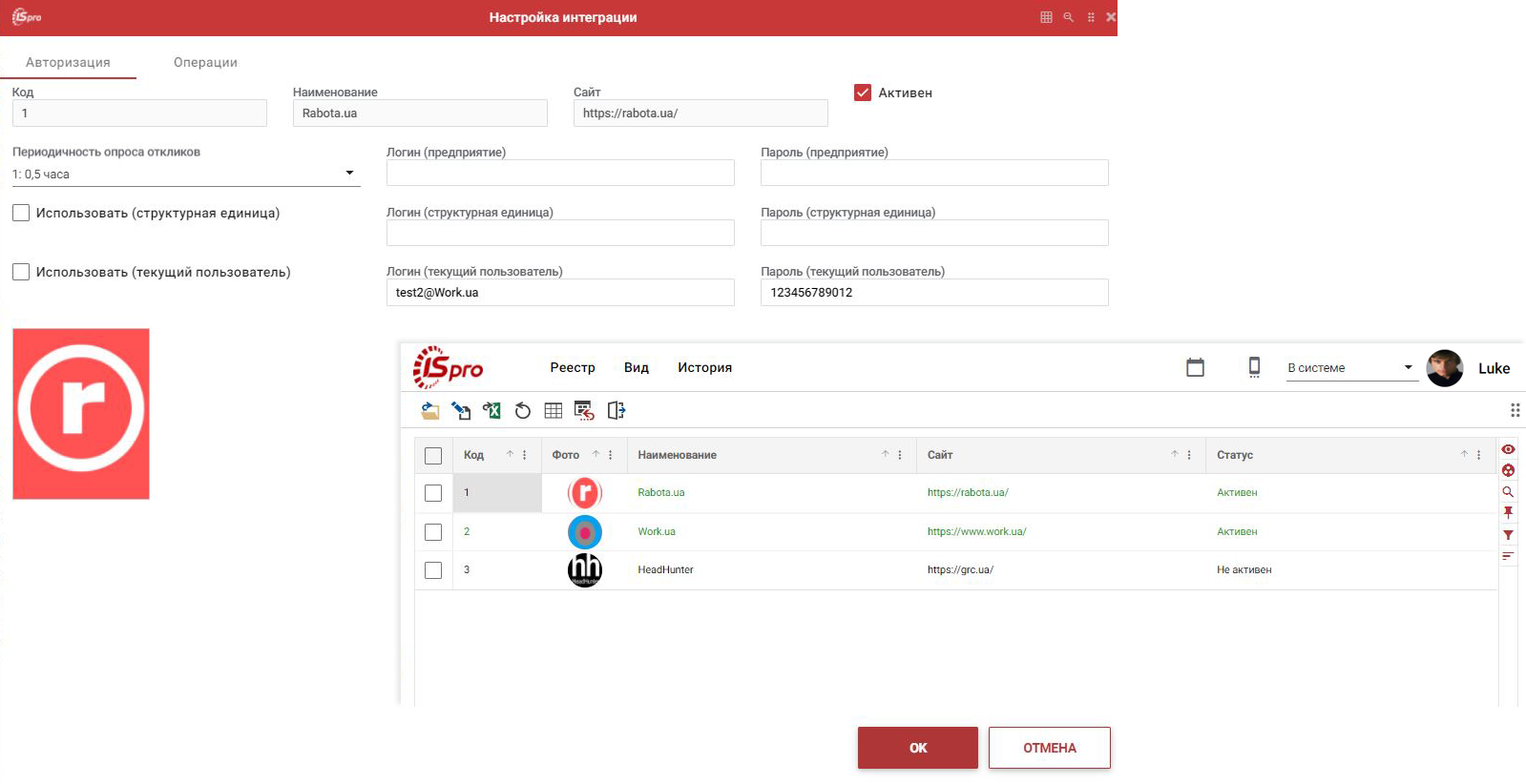The height and width of the screenshot is (784, 1526).
Task: Click the mobile phone icon
Action: click(1254, 367)
